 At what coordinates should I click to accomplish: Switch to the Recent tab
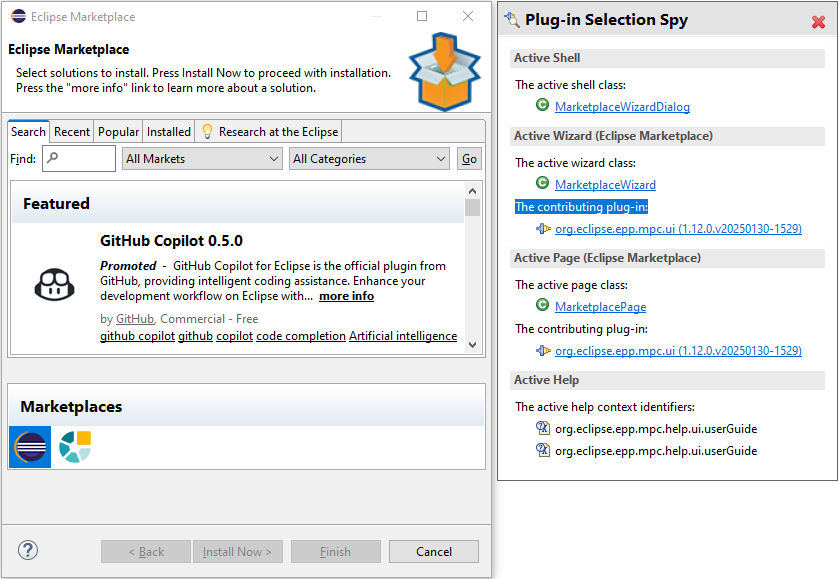(x=72, y=132)
